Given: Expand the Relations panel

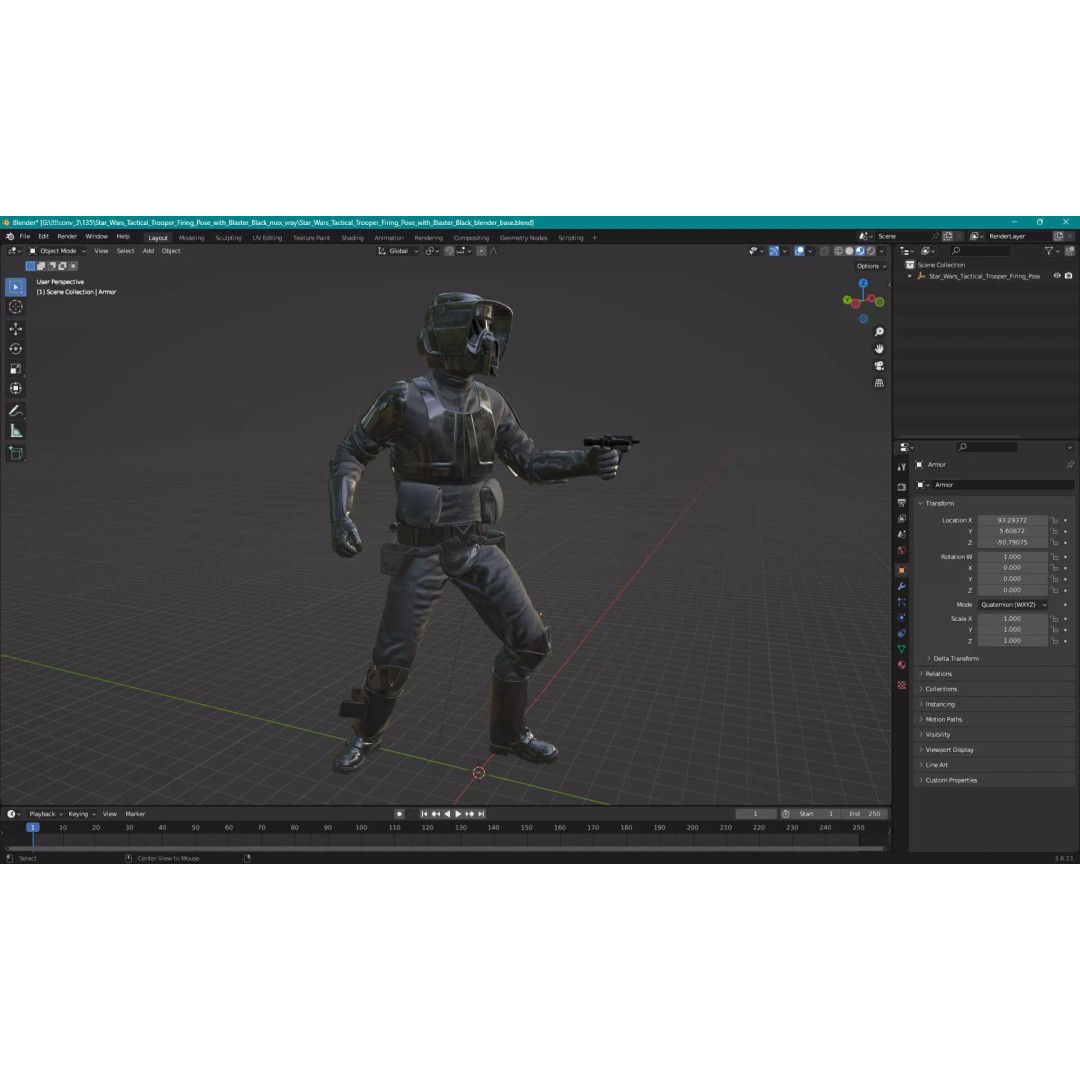Looking at the screenshot, I should coord(937,674).
